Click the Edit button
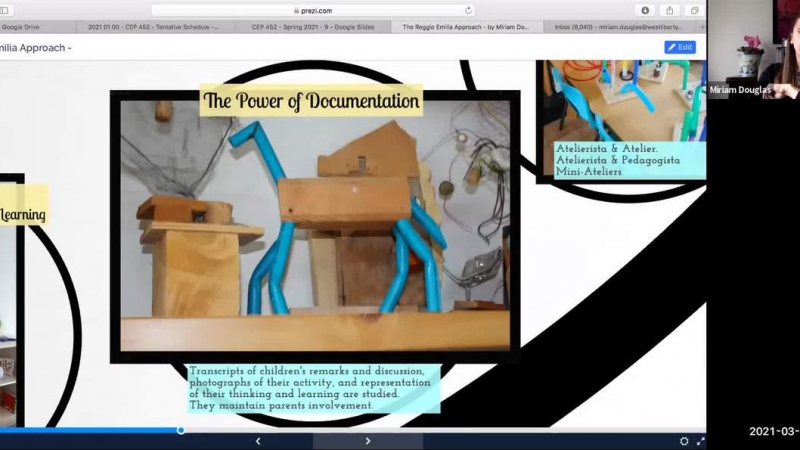This screenshot has height=450, width=800. 680,47
